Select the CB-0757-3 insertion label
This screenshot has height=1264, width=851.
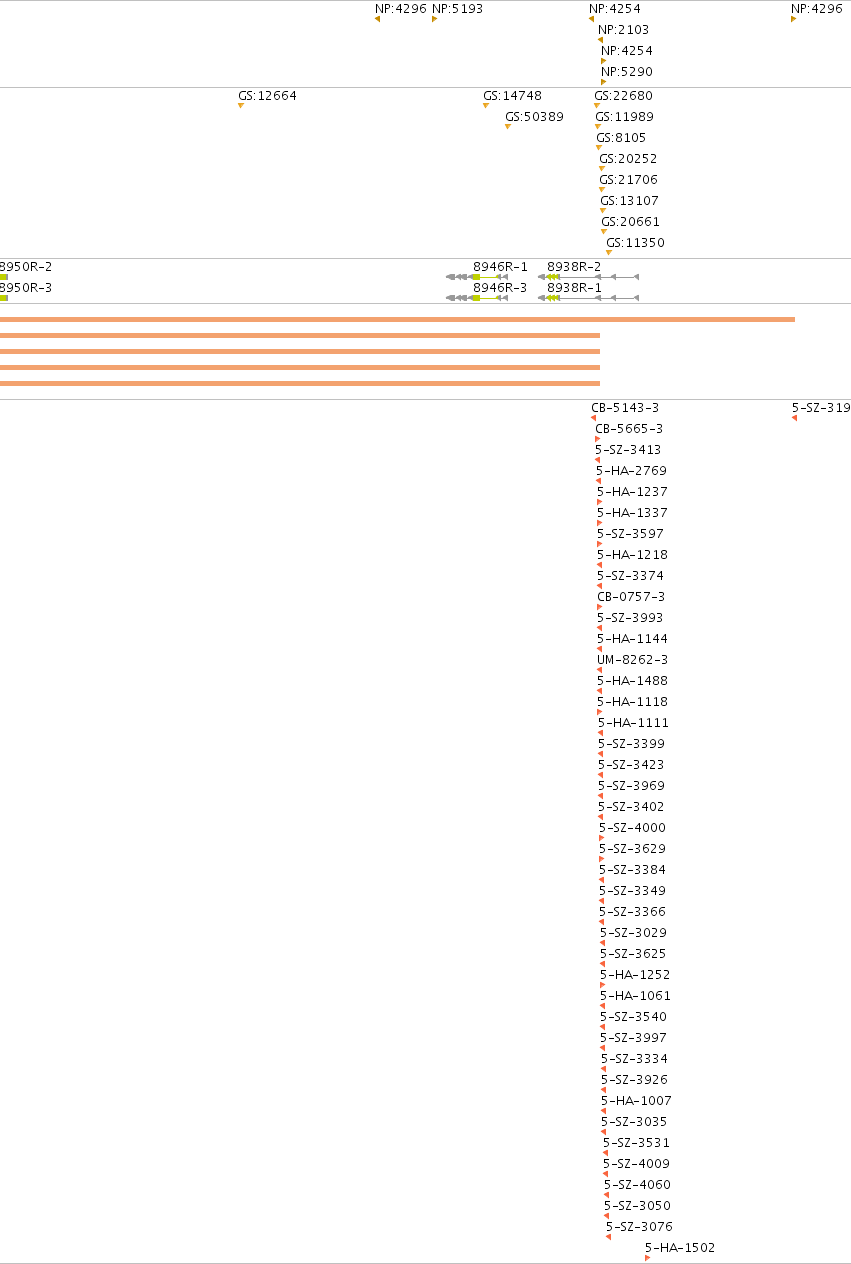[631, 597]
